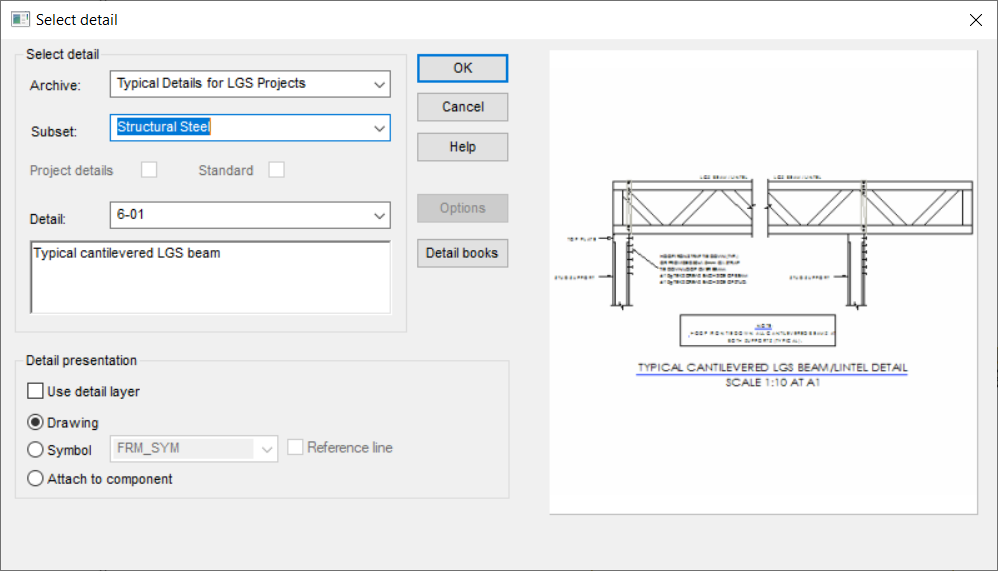Click the Select detail window icon
This screenshot has height=571, width=998.
19,19
